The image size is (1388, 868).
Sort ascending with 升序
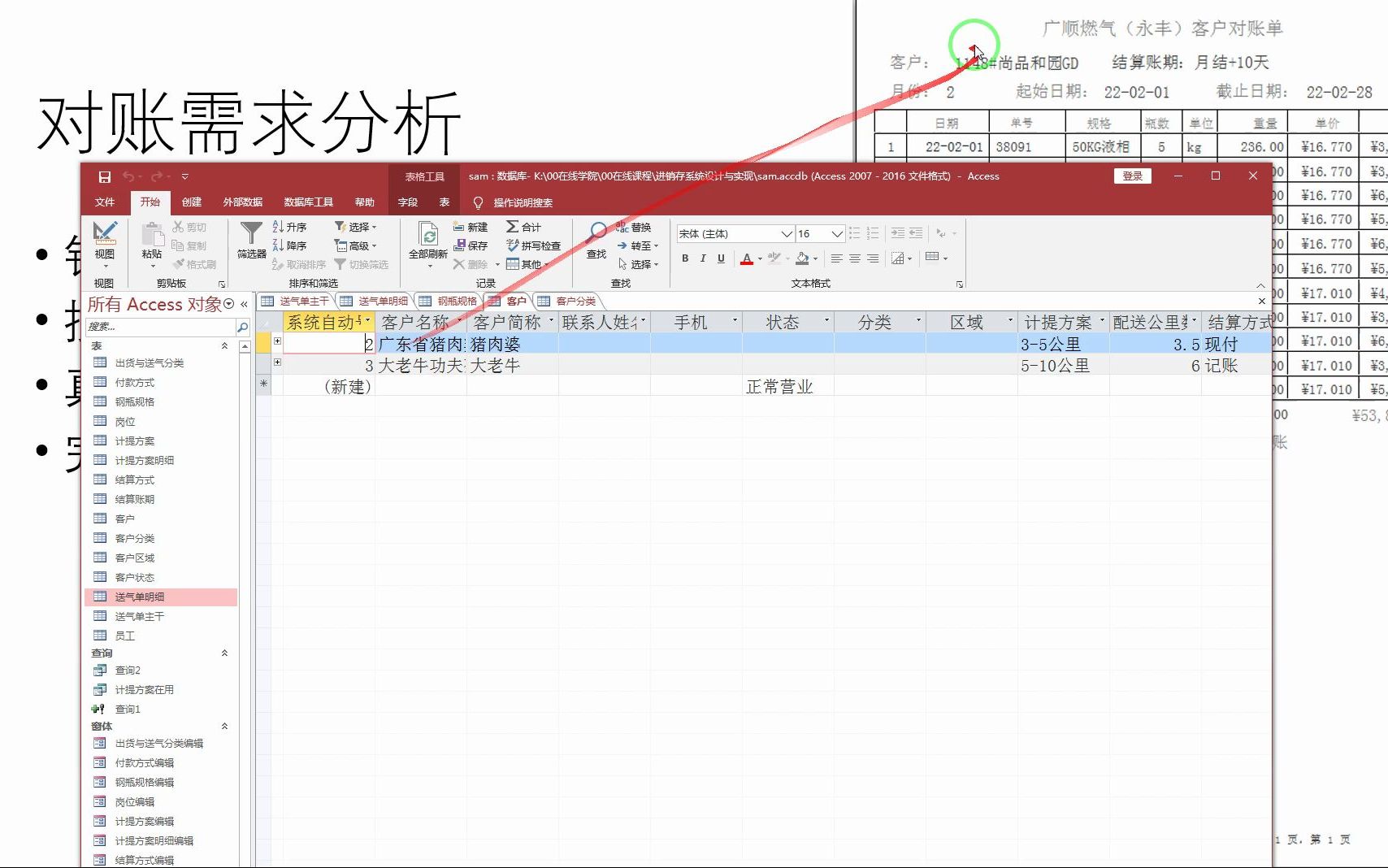point(289,227)
